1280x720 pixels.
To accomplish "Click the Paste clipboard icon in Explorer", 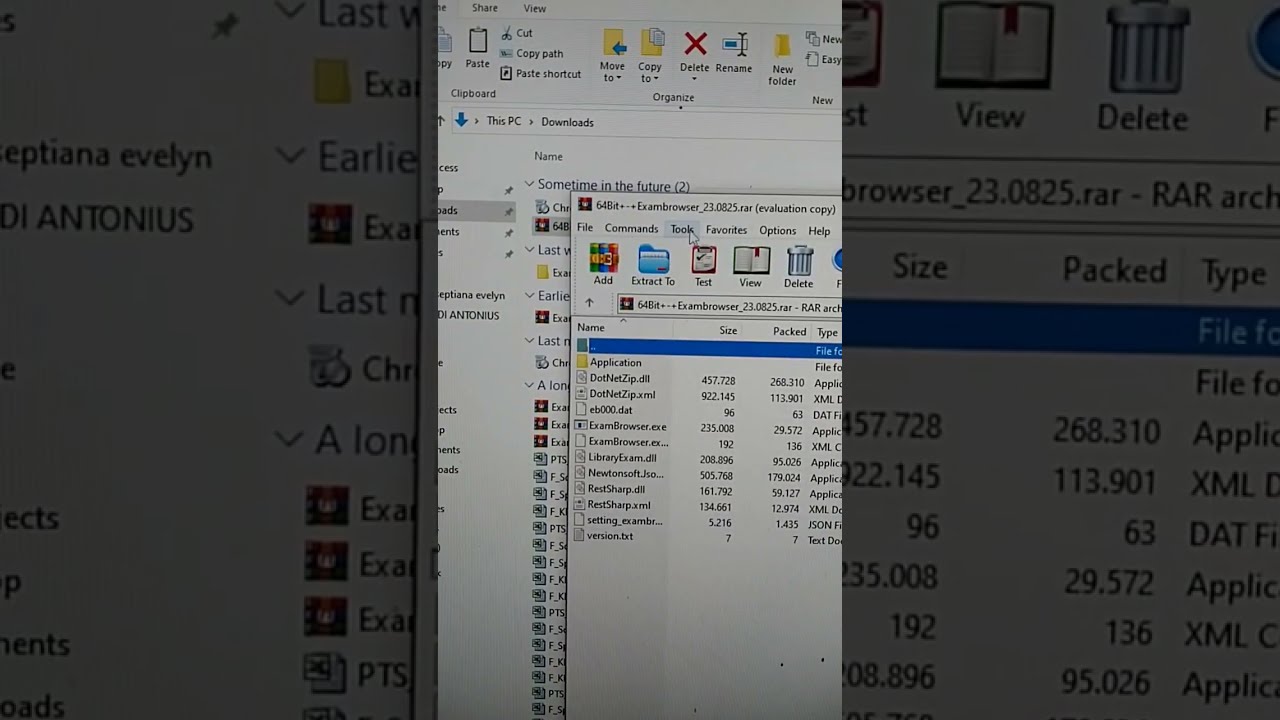I will (478, 40).
